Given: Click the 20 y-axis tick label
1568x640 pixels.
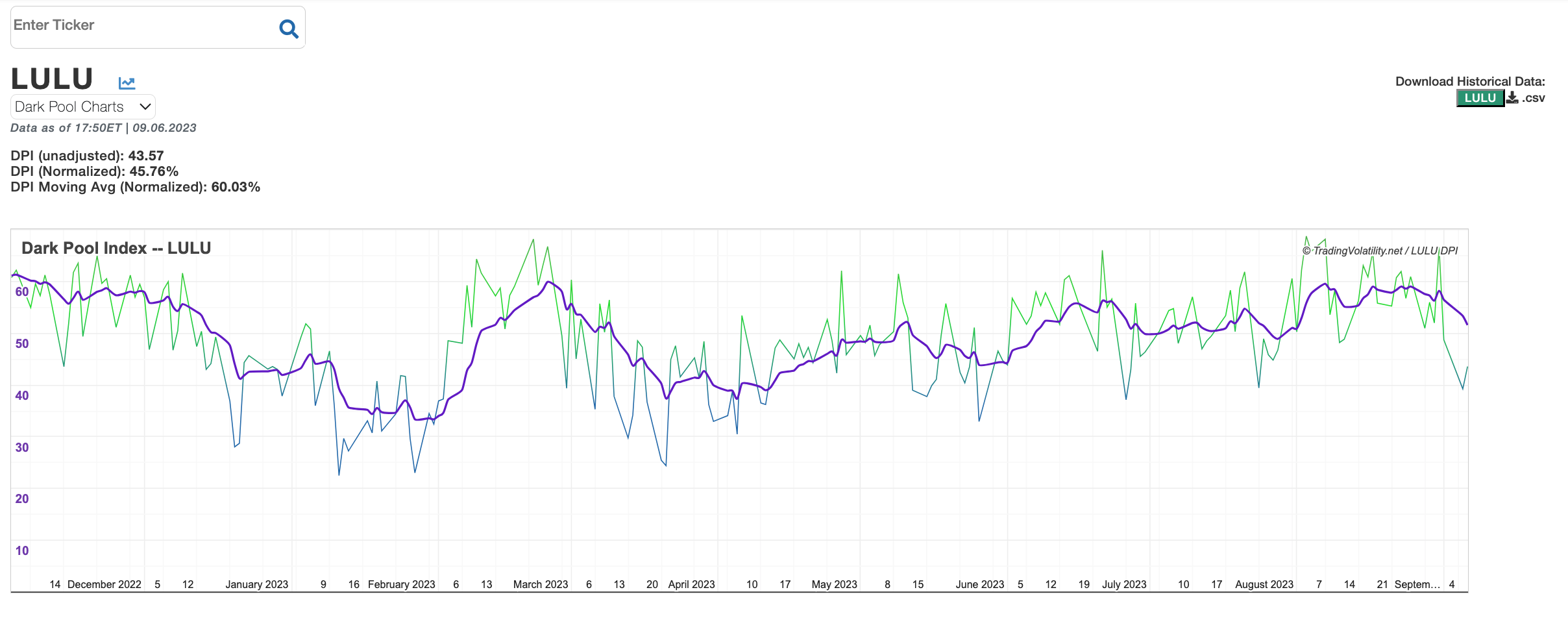Looking at the screenshot, I should point(22,498).
